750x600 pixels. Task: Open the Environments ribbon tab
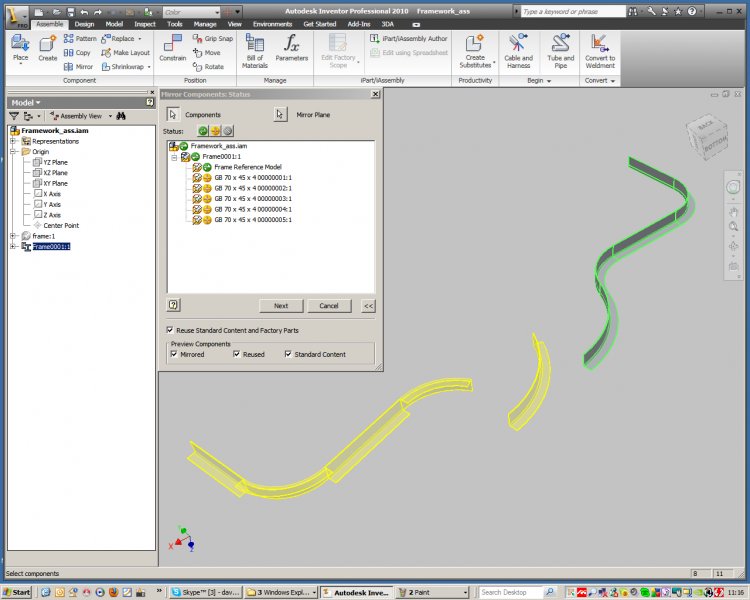pos(272,24)
